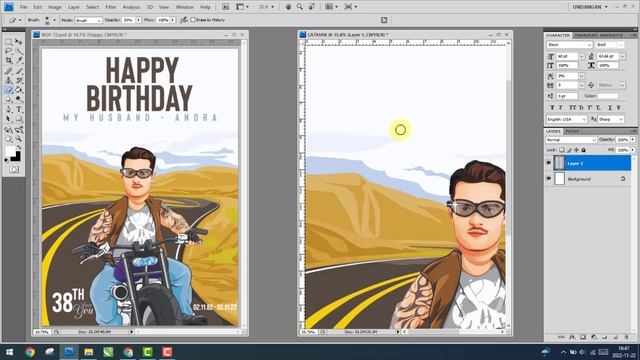Enable airbrush mode in options bar

click(184, 20)
